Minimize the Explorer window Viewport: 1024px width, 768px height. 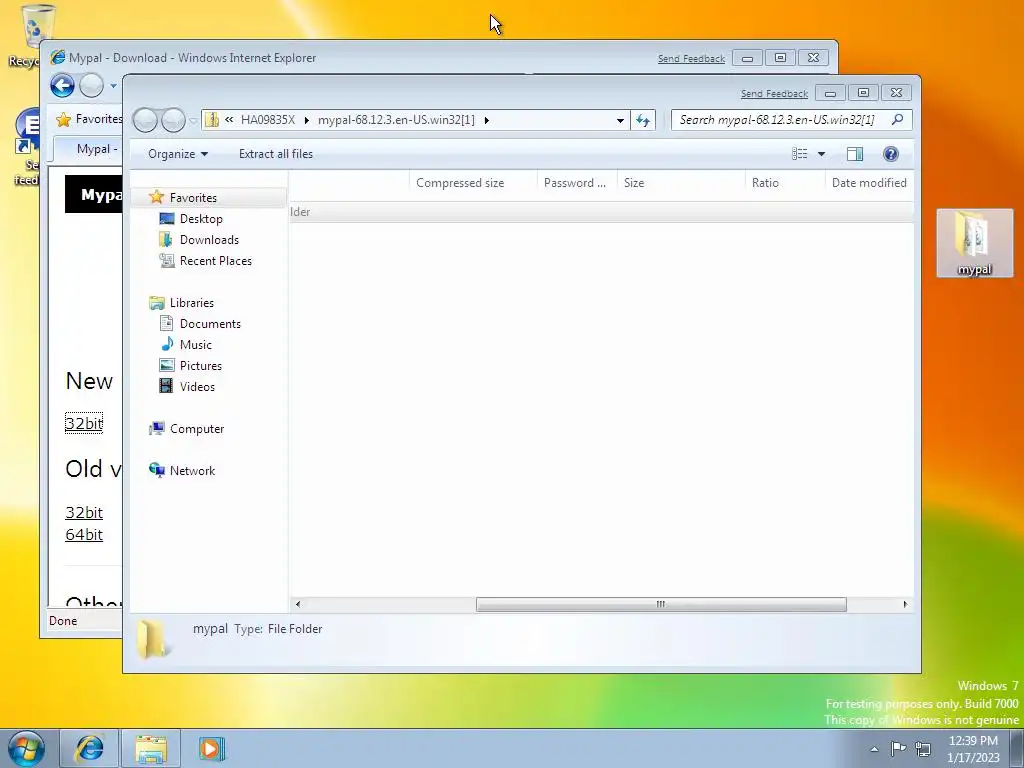(x=830, y=93)
